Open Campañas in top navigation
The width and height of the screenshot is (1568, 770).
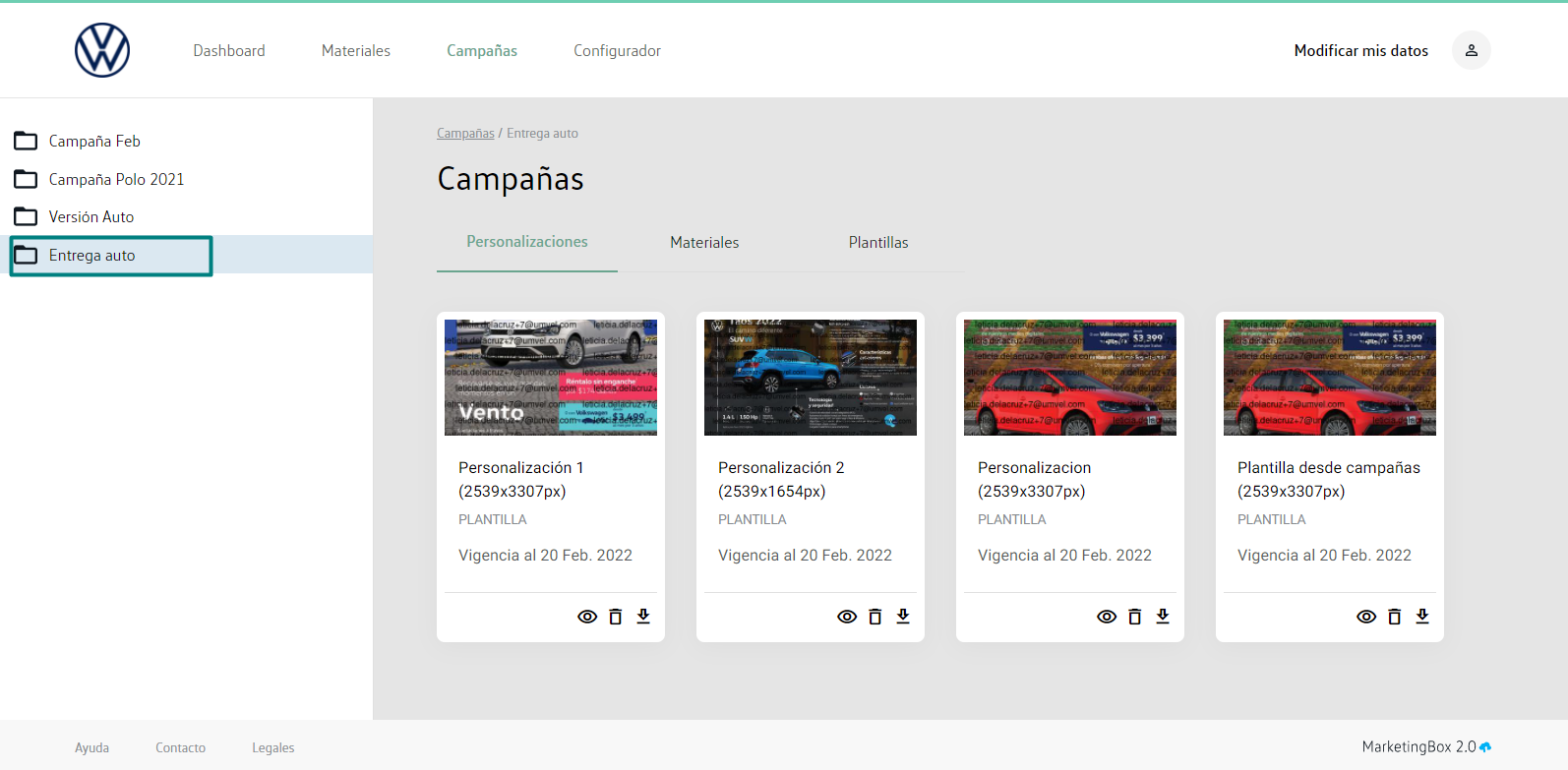point(482,50)
